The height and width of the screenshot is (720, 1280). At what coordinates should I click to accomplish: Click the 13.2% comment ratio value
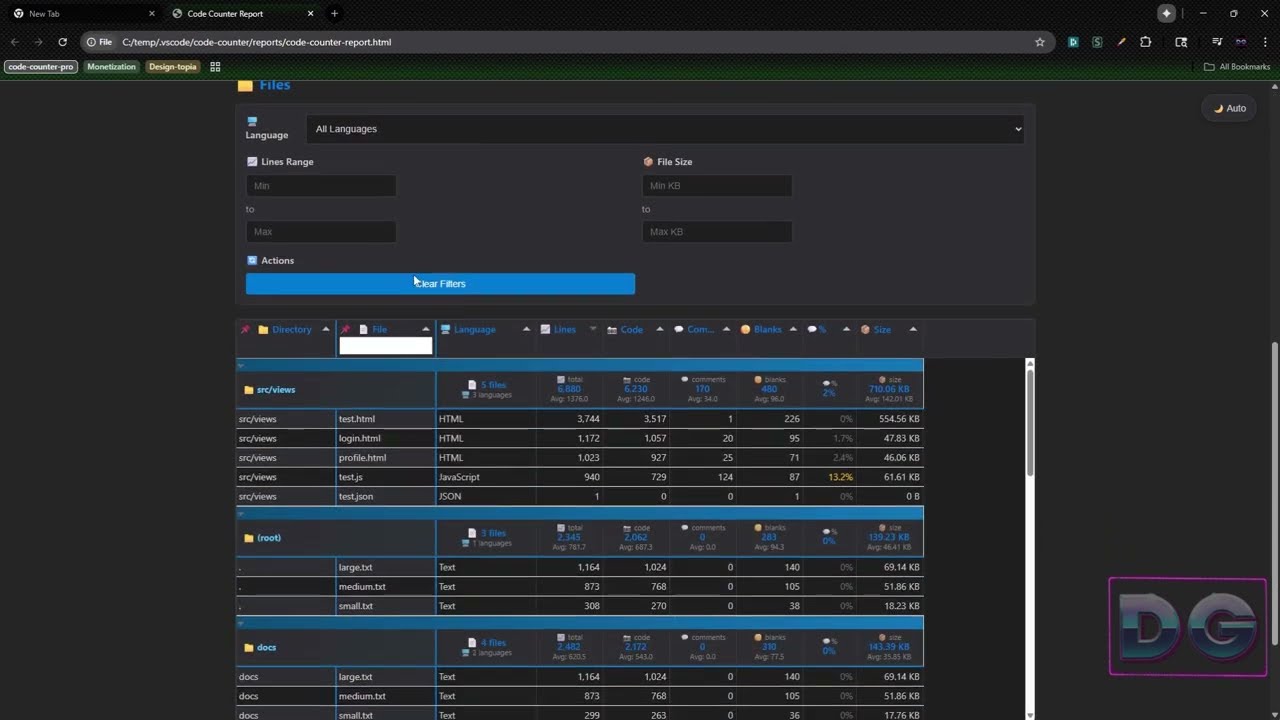click(840, 477)
